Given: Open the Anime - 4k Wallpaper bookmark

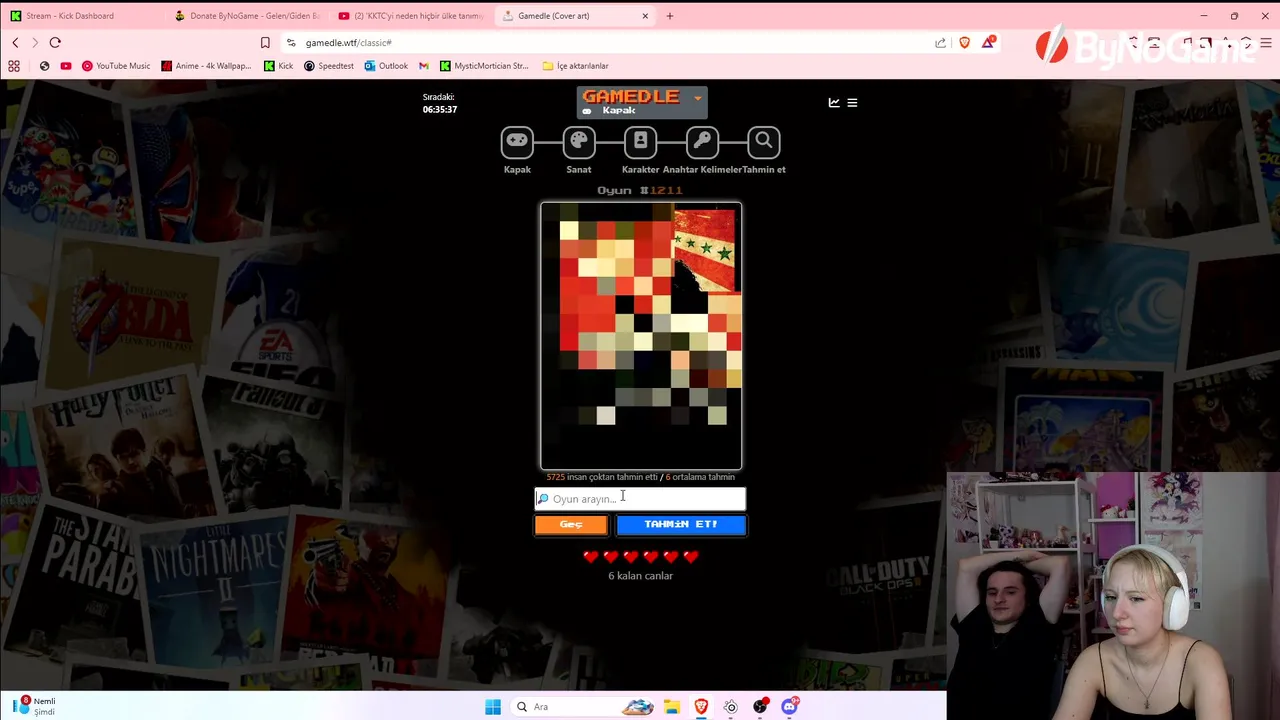Looking at the screenshot, I should click(x=206, y=66).
